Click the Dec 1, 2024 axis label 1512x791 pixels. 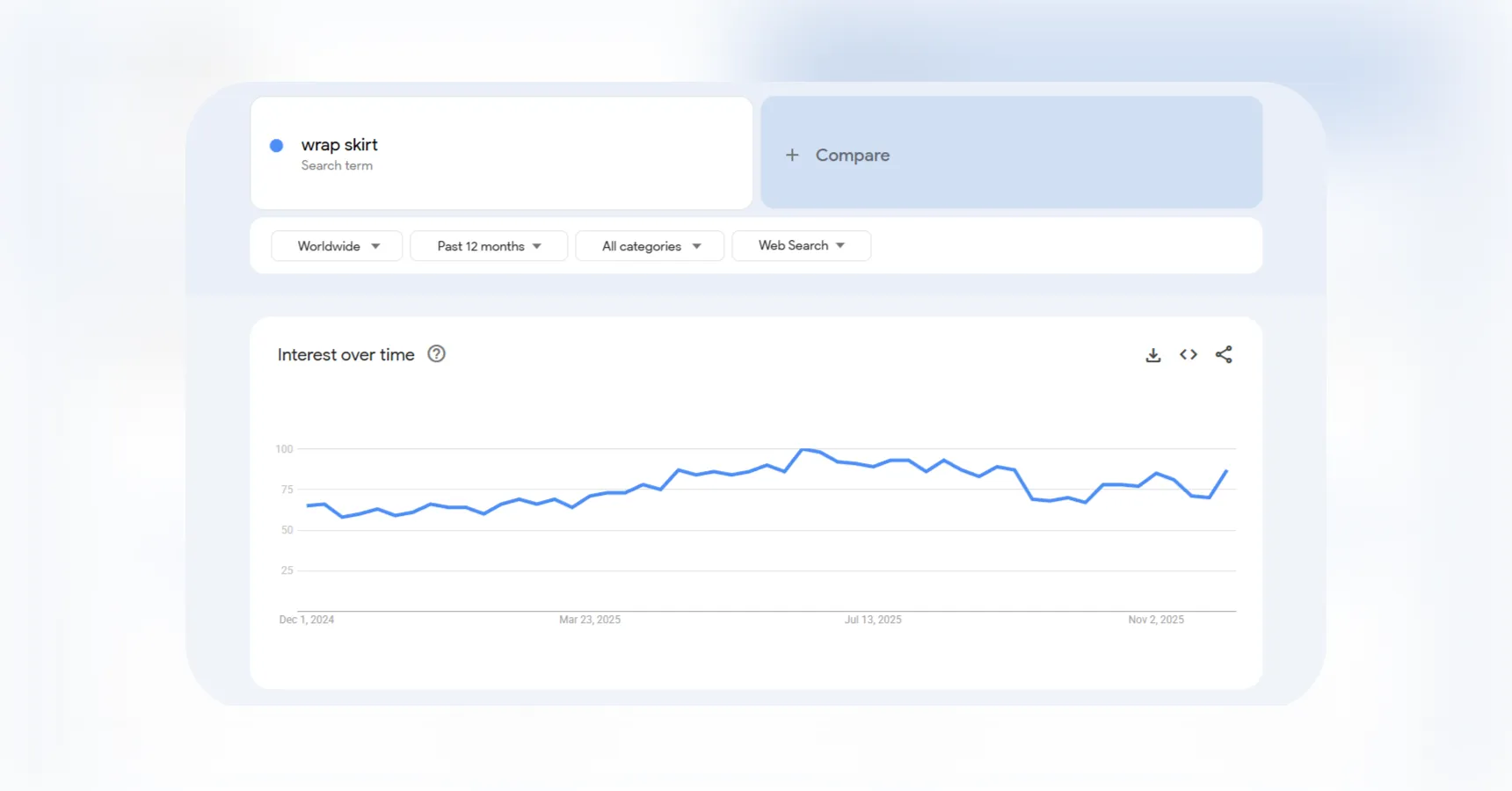click(306, 619)
